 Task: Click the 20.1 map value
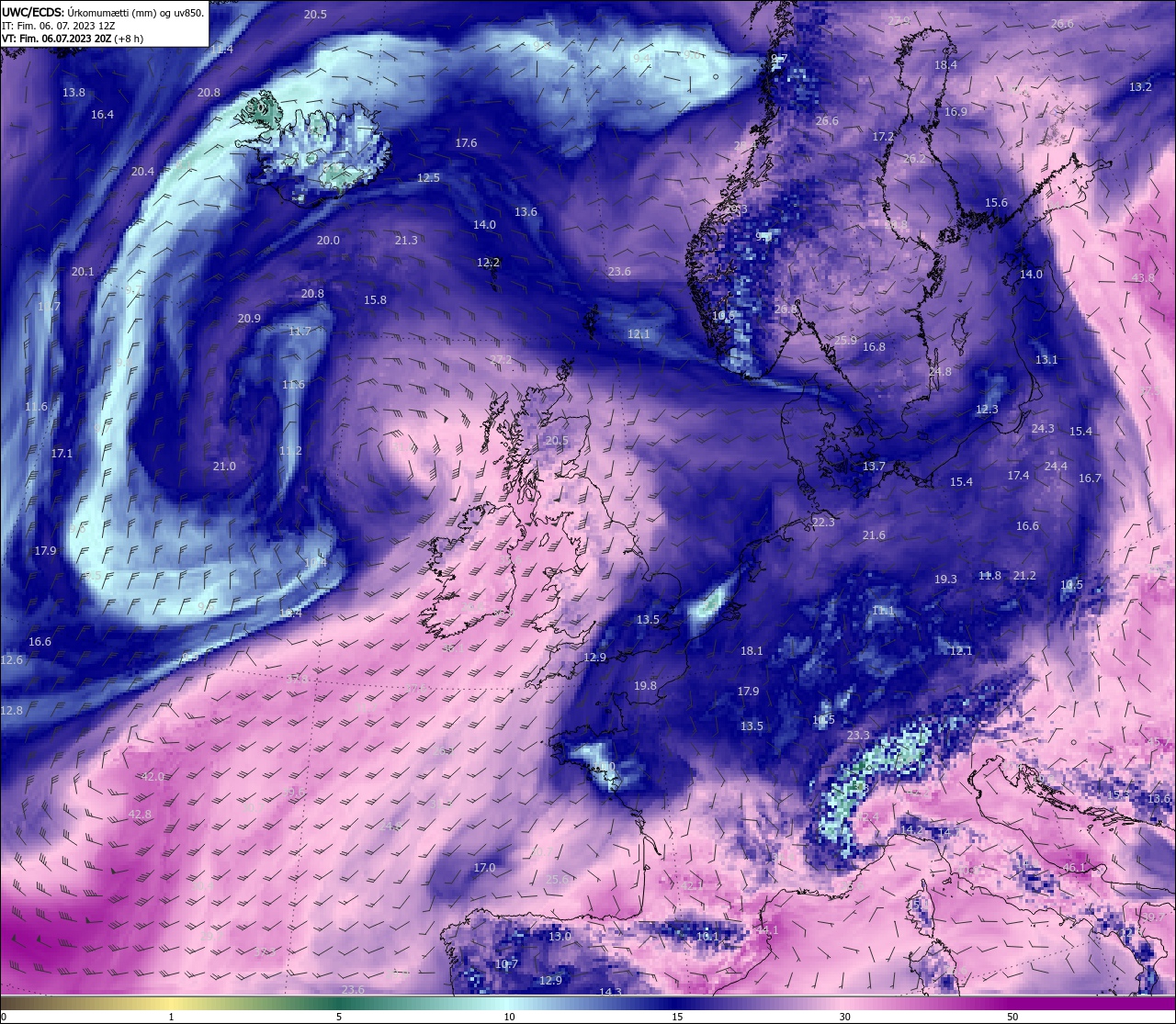coord(83,272)
